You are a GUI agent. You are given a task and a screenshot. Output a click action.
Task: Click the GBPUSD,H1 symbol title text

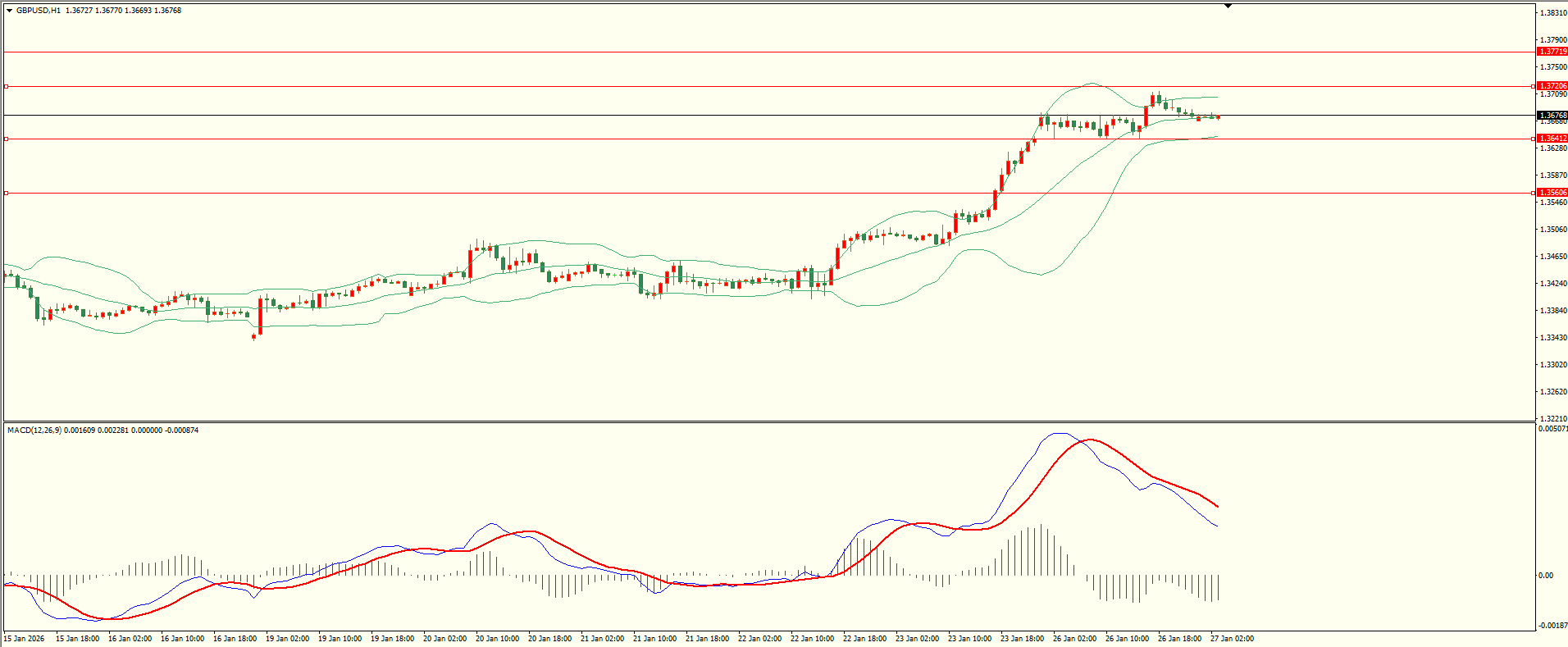39,11
